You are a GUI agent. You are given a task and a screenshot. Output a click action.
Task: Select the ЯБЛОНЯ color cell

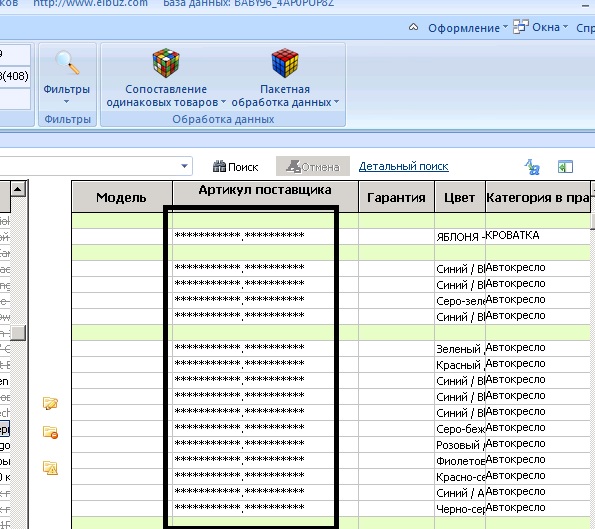(460, 236)
